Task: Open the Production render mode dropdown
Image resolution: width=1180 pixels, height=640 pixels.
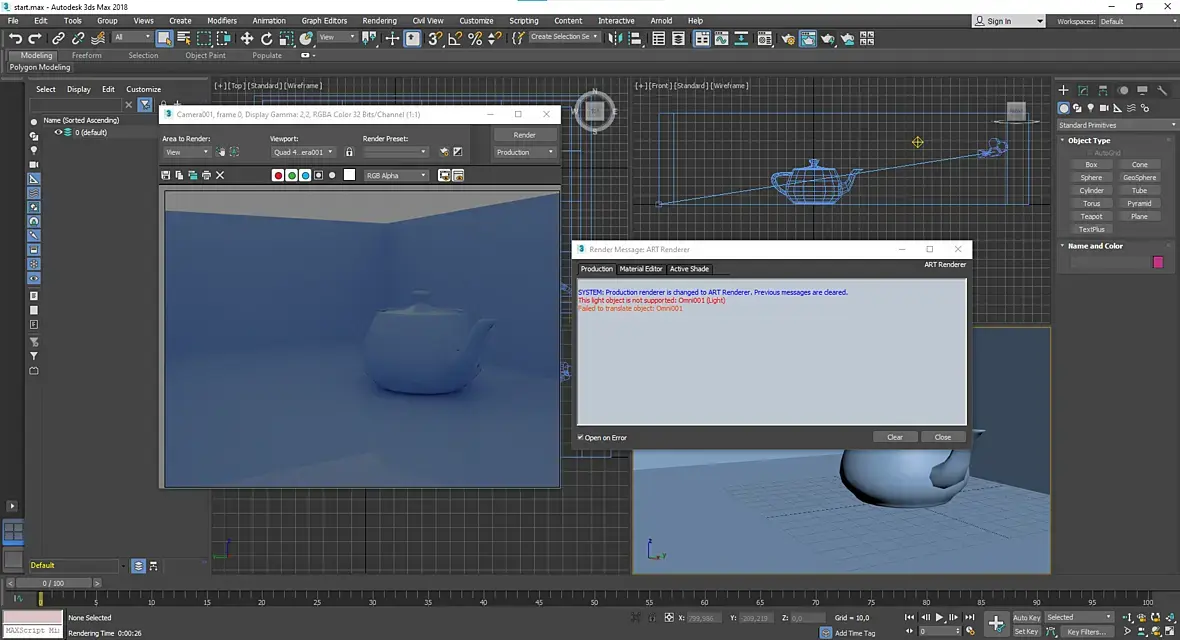Action: pos(525,152)
